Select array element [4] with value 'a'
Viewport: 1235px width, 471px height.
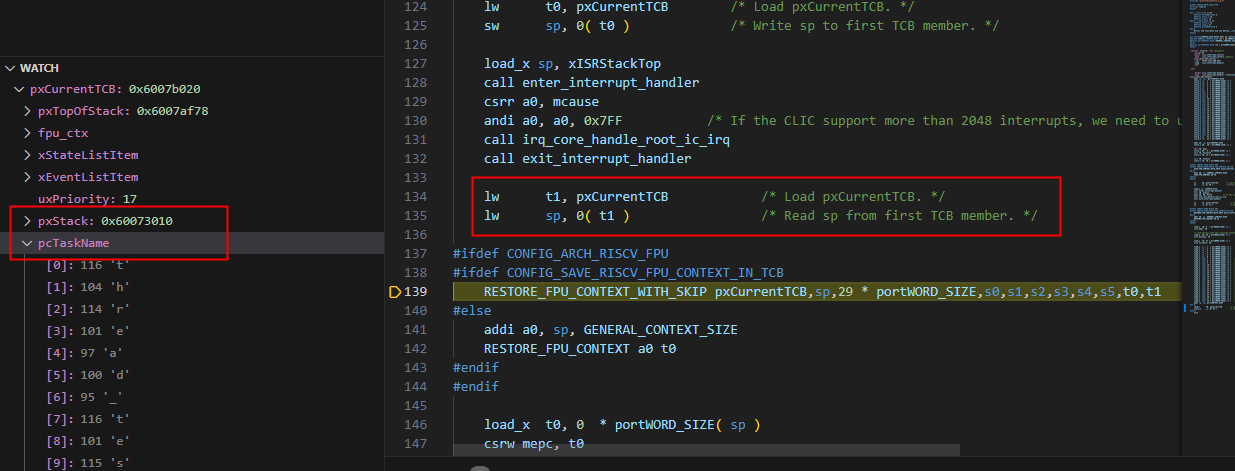88,353
